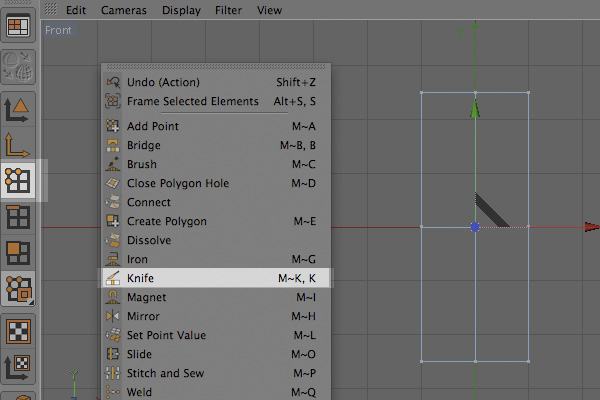The height and width of the screenshot is (400, 600).
Task: Click Undo (Action) in the popup
Action: coord(217,82)
